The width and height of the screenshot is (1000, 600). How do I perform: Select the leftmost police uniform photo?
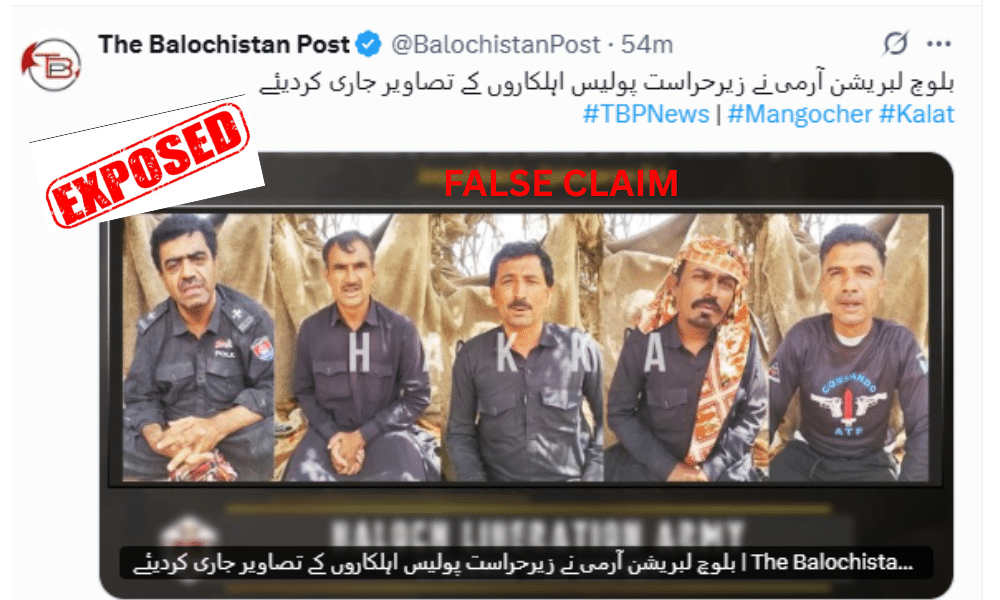tap(198, 347)
